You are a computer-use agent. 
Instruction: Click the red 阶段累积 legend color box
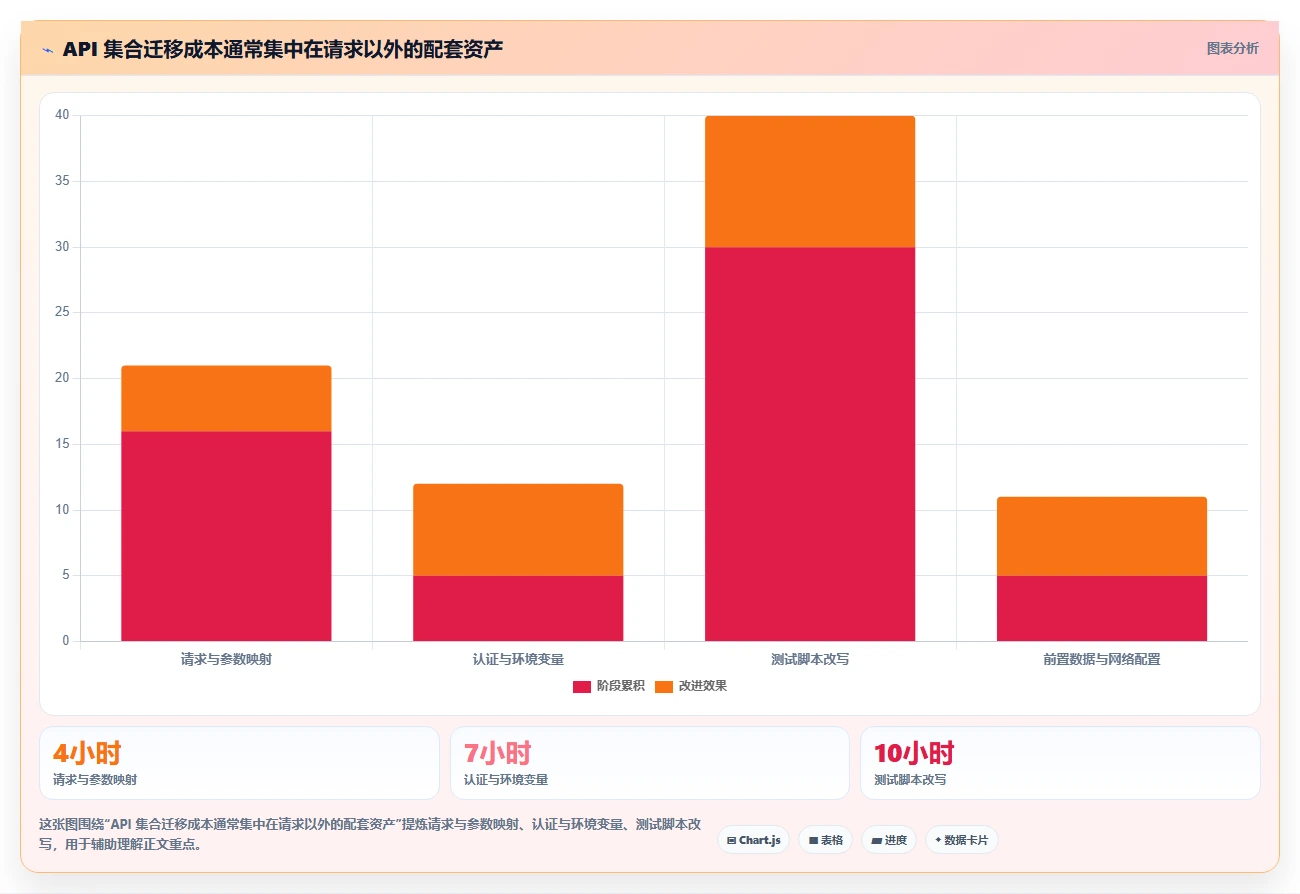click(x=582, y=686)
